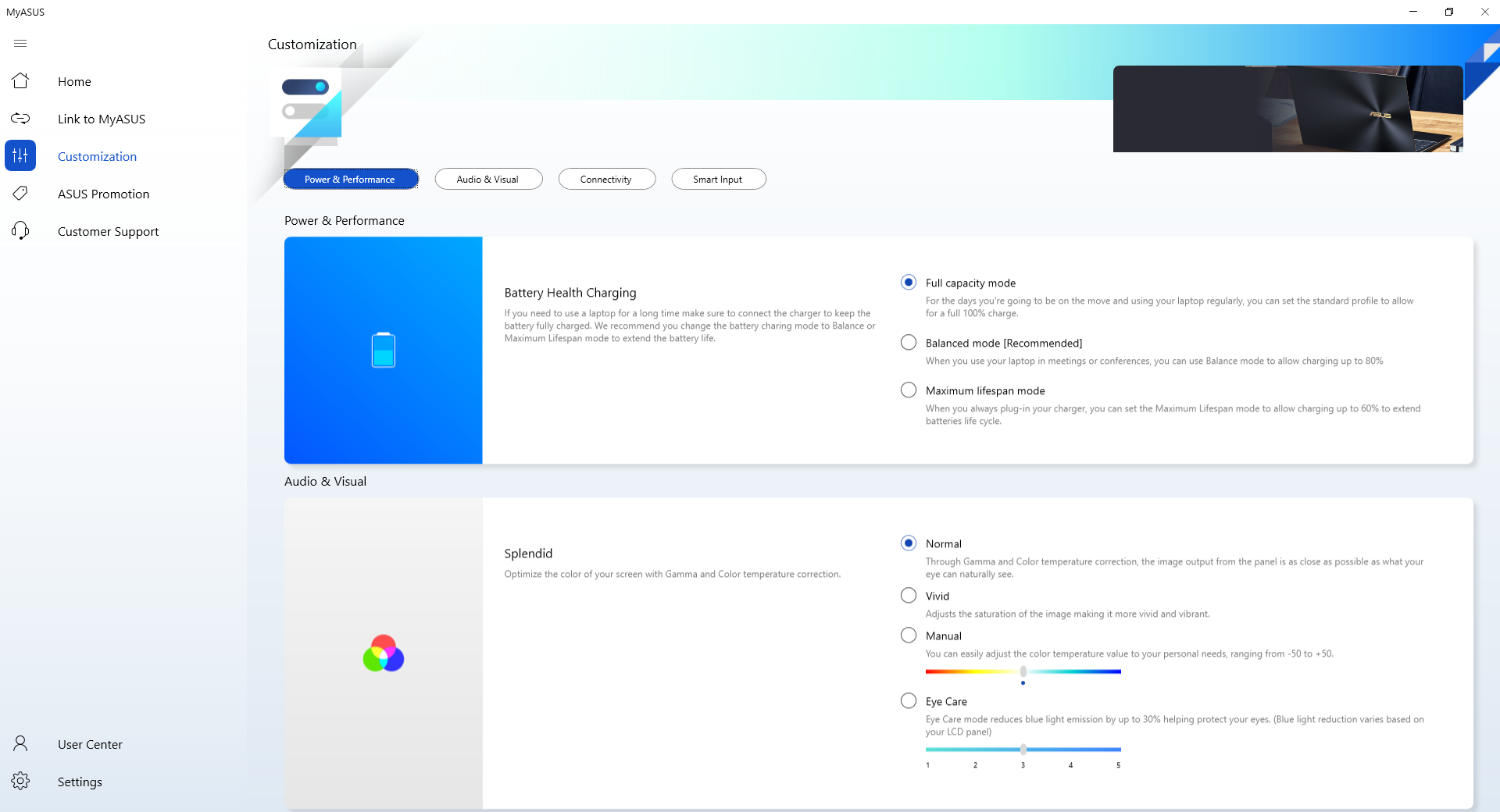Open the Settings gear icon
1500x812 pixels.
click(20, 782)
